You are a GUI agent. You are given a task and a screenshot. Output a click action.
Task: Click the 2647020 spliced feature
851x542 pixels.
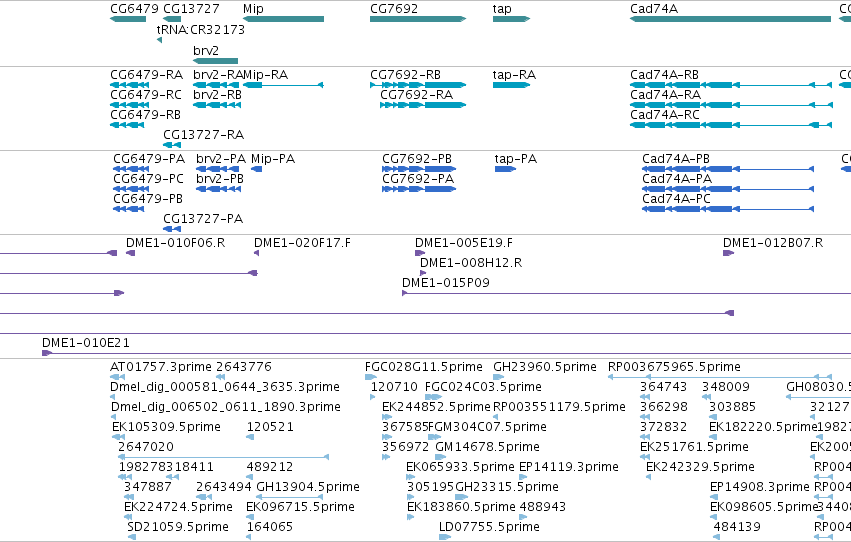(x=224, y=457)
